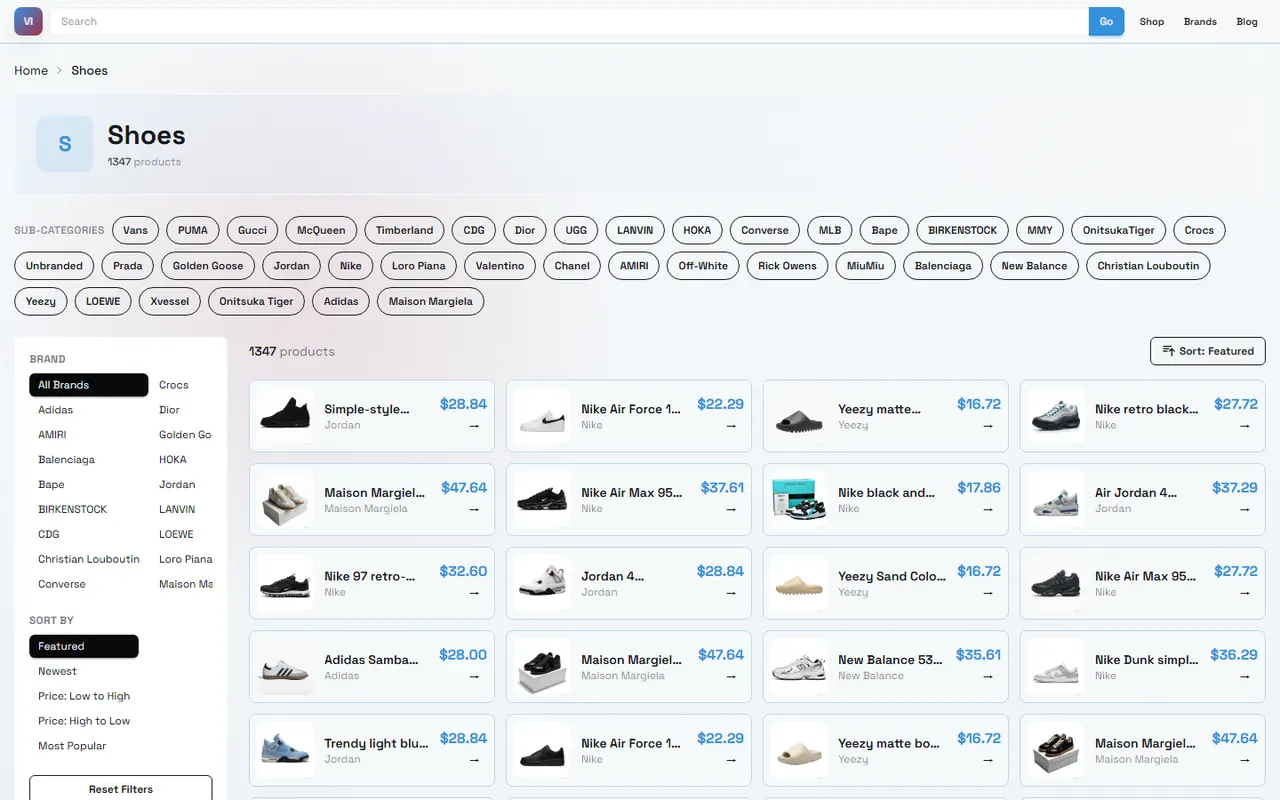Viewport: 1280px width, 800px height.
Task: Click the breadcrumb chevron separator icon
Action: click(x=60, y=71)
